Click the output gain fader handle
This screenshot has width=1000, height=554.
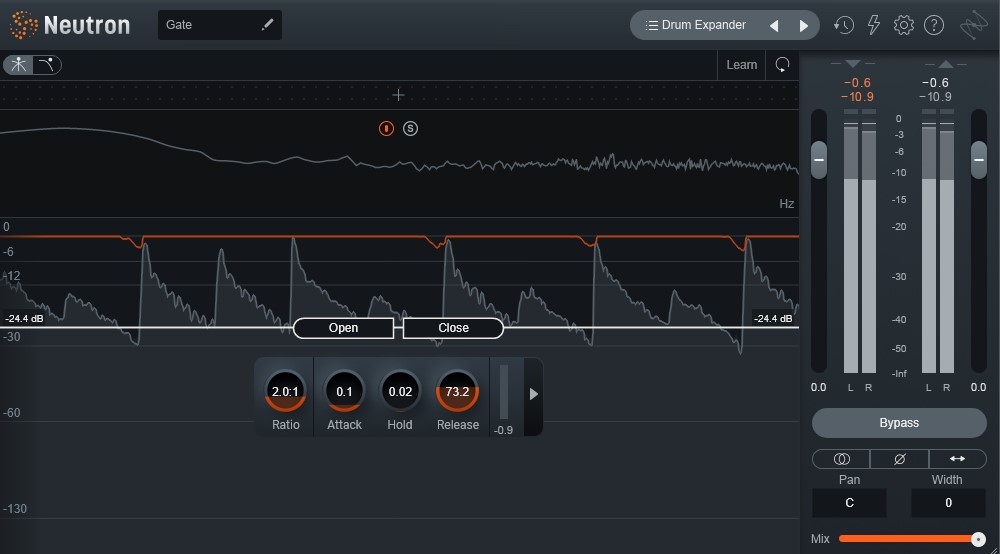[x=978, y=159]
